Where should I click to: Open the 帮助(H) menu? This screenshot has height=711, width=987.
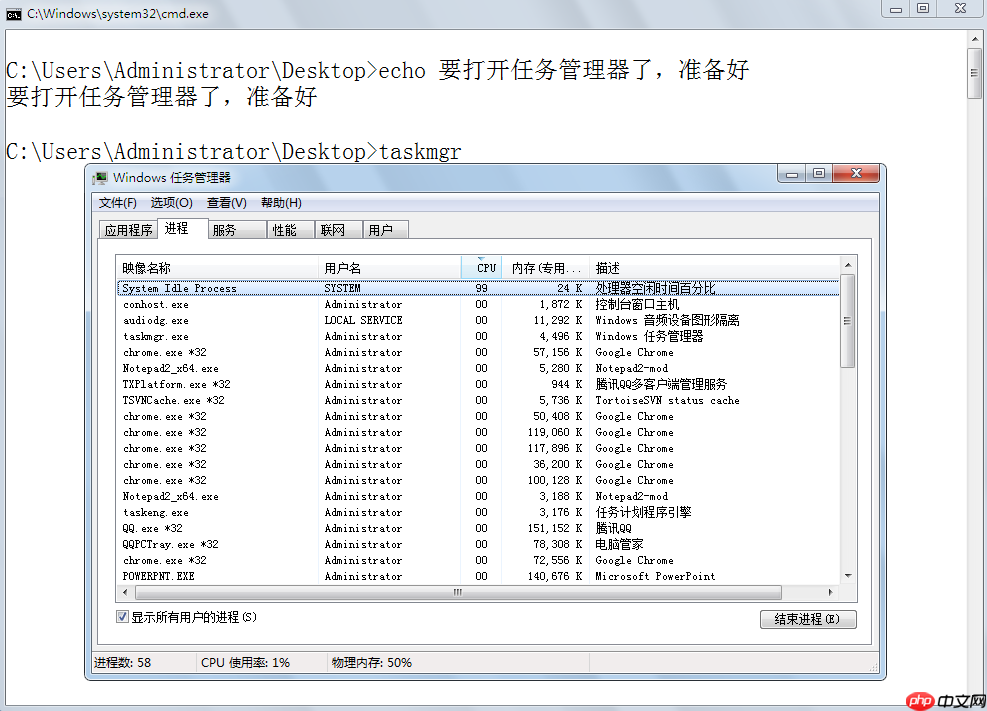coord(281,203)
